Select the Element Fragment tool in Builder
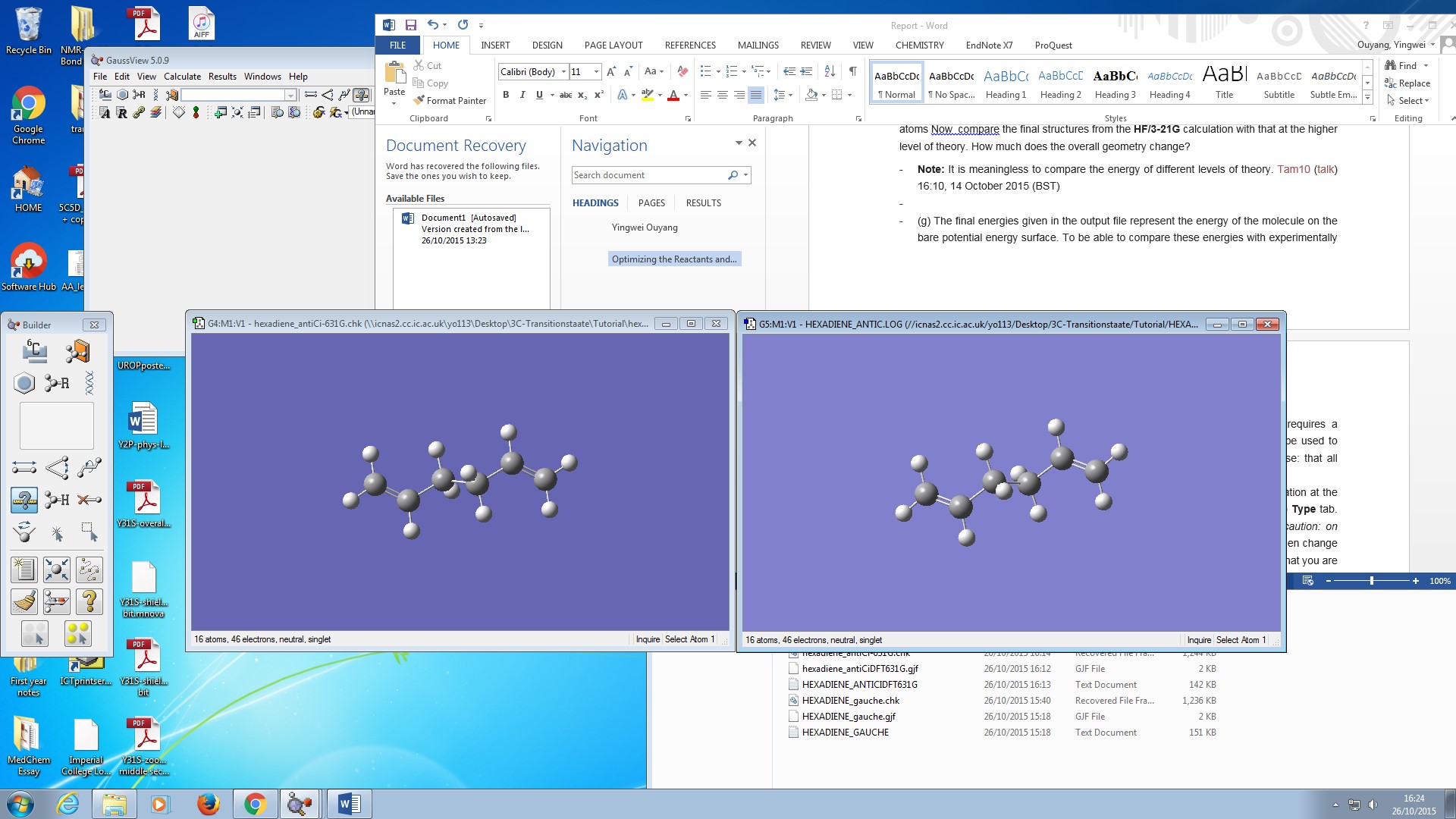The width and height of the screenshot is (1456, 819). (x=35, y=351)
